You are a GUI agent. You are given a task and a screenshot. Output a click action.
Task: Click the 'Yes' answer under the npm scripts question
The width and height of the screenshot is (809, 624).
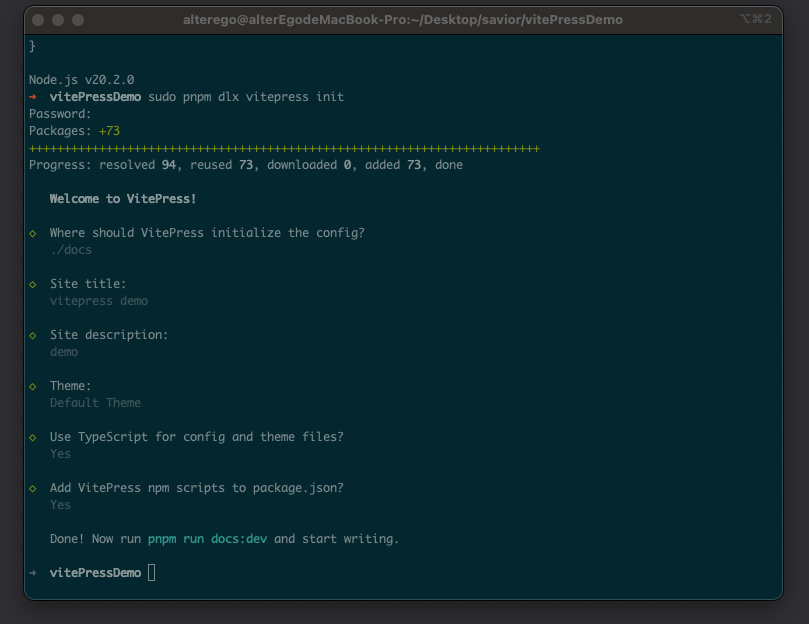pyautogui.click(x=60, y=505)
